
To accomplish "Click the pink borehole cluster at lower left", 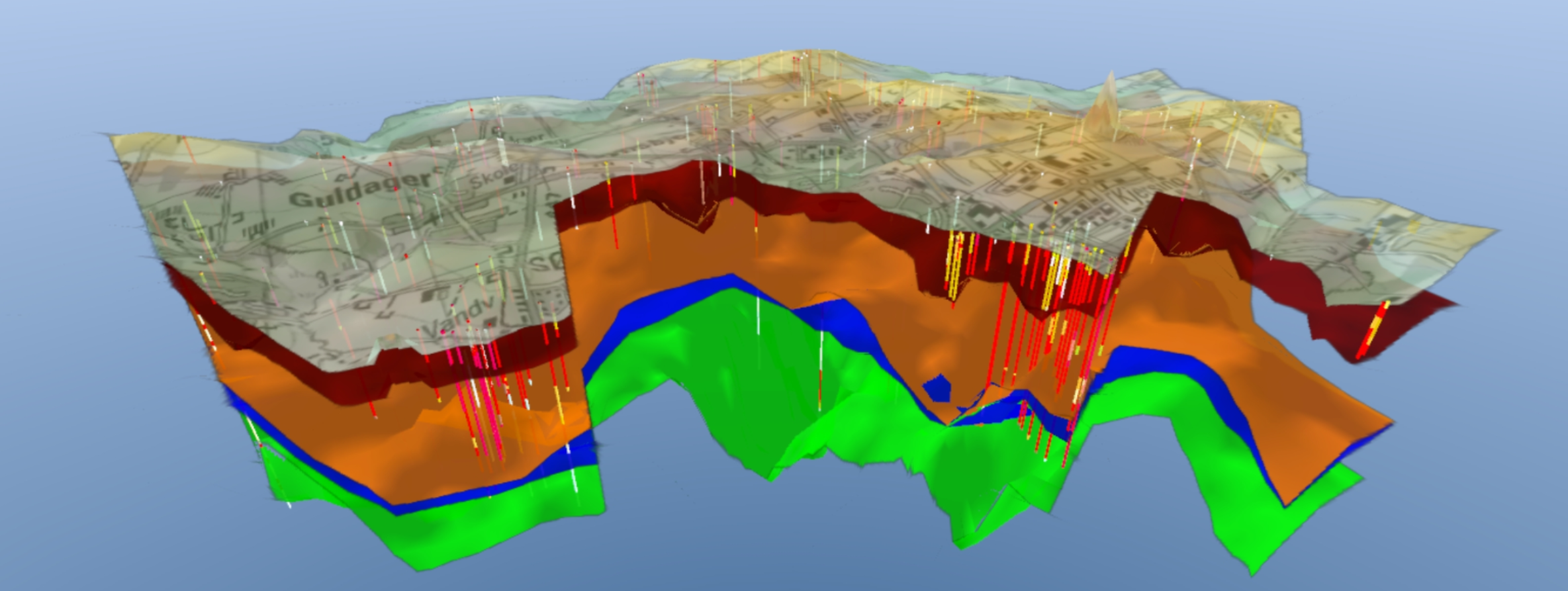I will 480,397.
